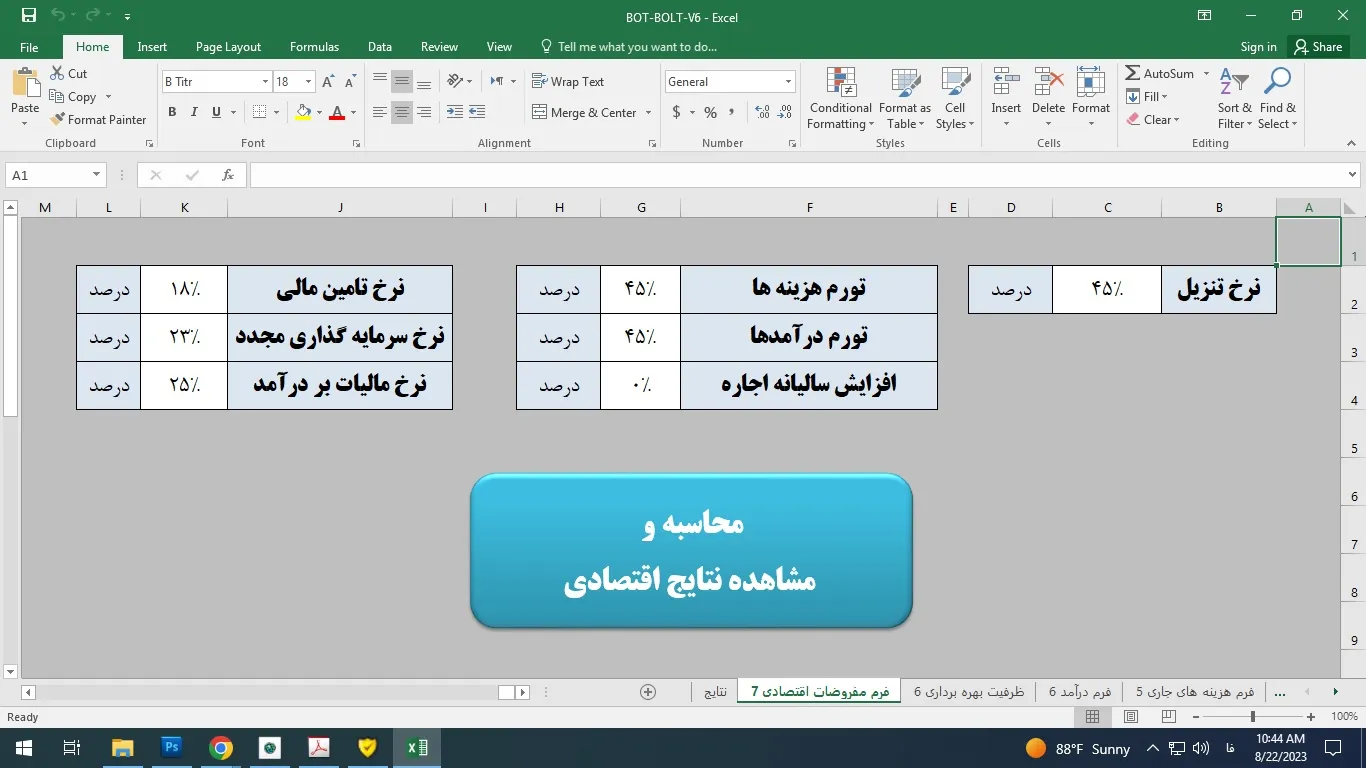Open Conditional Formatting menu
The height and width of the screenshot is (768, 1366).
point(840,100)
